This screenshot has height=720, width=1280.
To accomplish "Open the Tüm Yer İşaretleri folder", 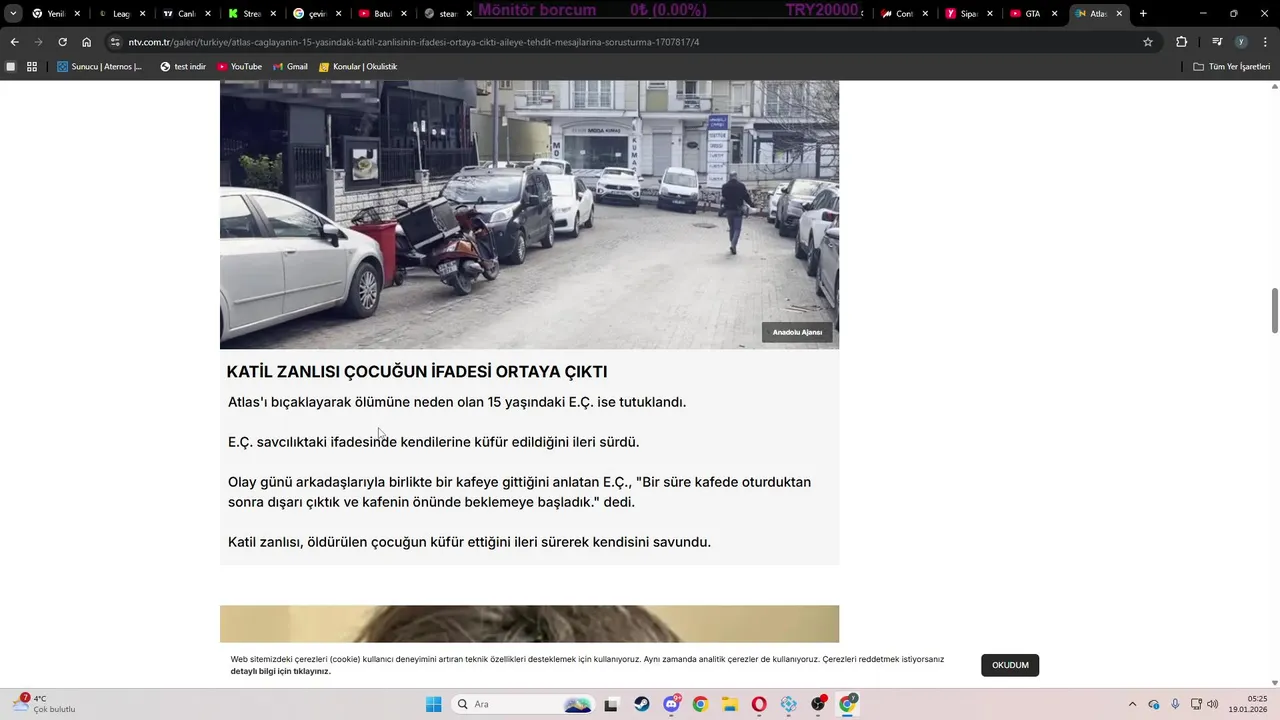I will pyautogui.click(x=1231, y=67).
